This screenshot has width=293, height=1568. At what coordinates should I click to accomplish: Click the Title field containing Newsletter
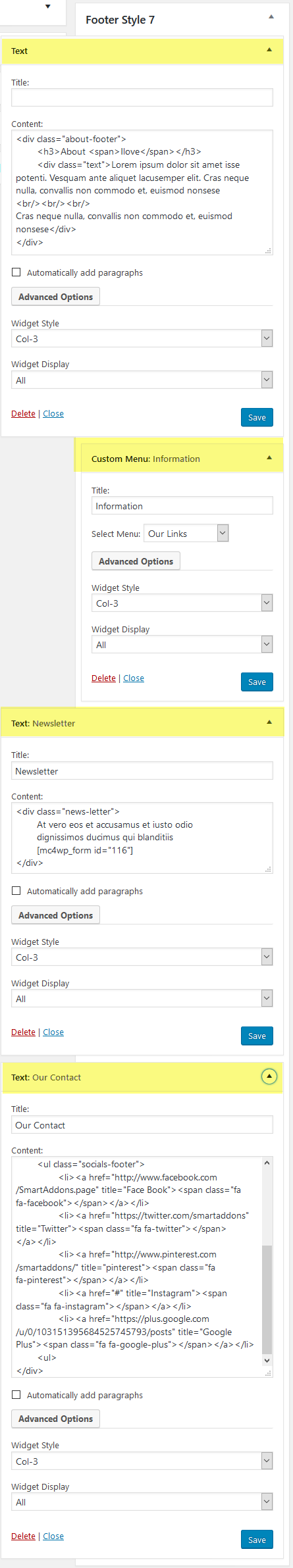(142, 771)
